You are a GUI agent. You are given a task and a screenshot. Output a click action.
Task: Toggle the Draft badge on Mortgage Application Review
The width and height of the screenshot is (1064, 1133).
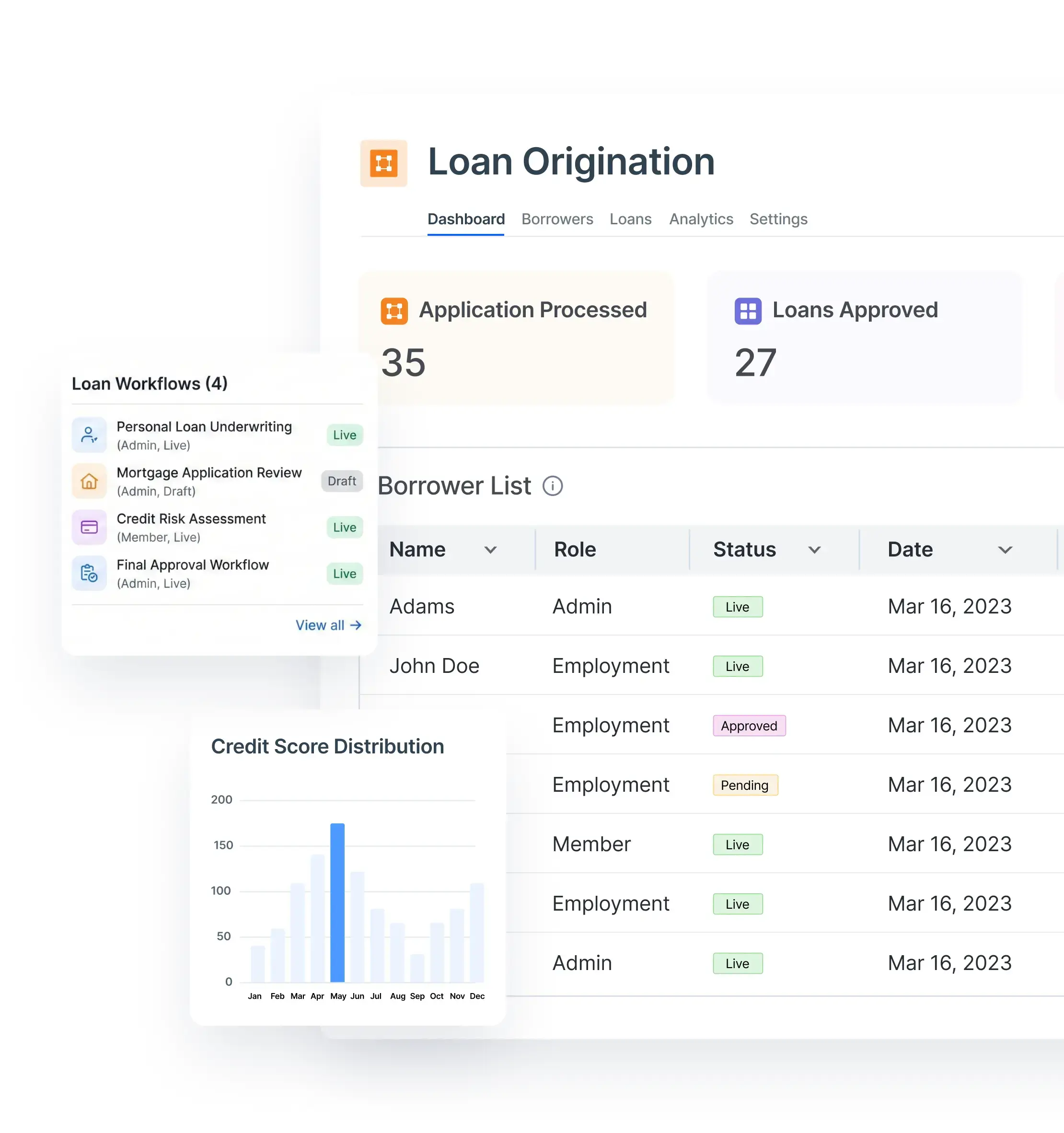(x=341, y=481)
